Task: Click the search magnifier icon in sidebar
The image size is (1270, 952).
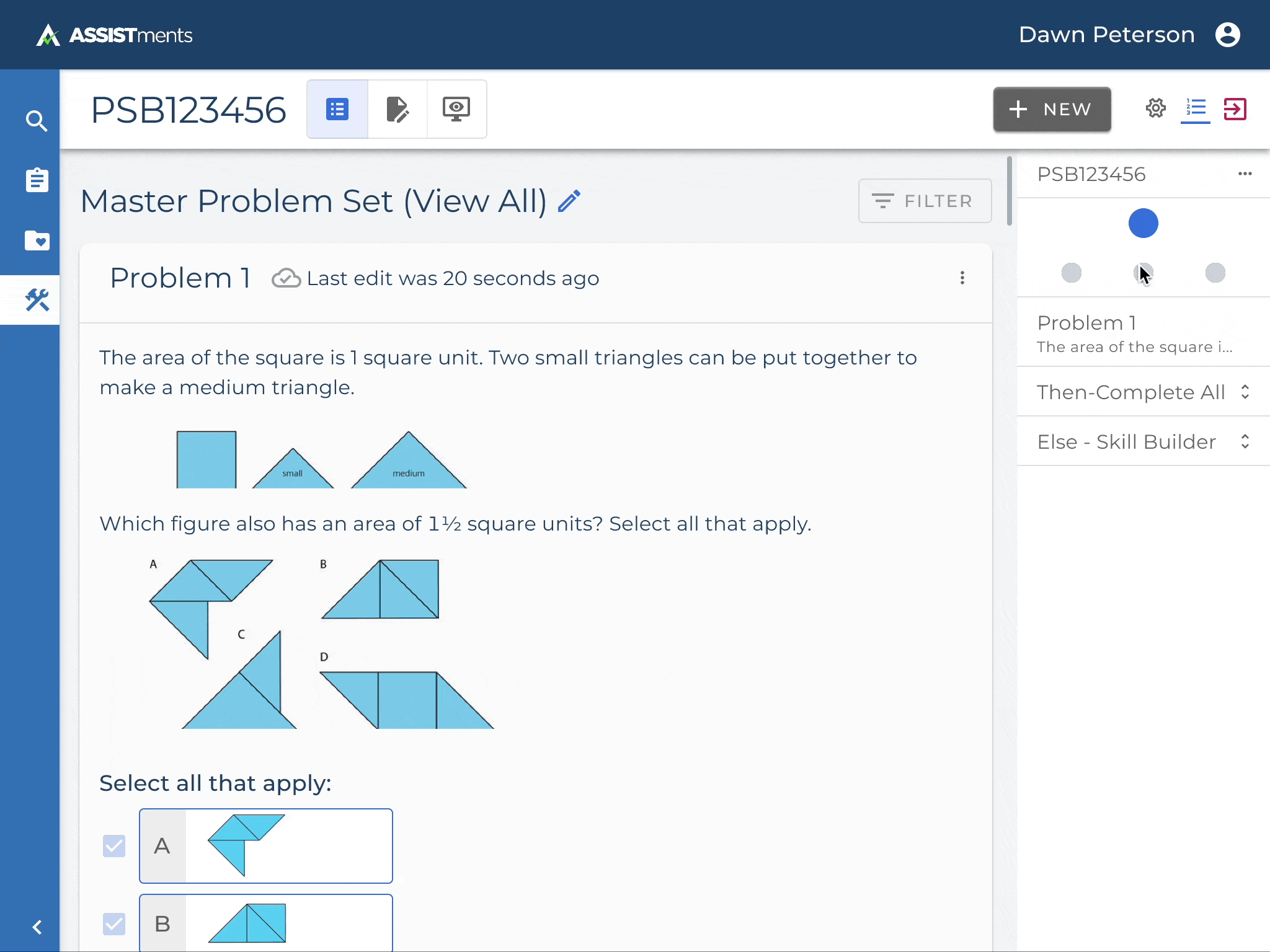Action: pyautogui.click(x=37, y=121)
